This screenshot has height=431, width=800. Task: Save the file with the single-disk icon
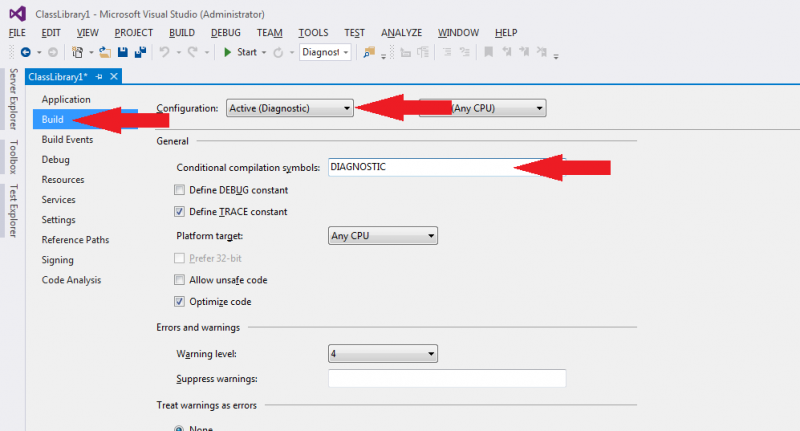coord(122,52)
